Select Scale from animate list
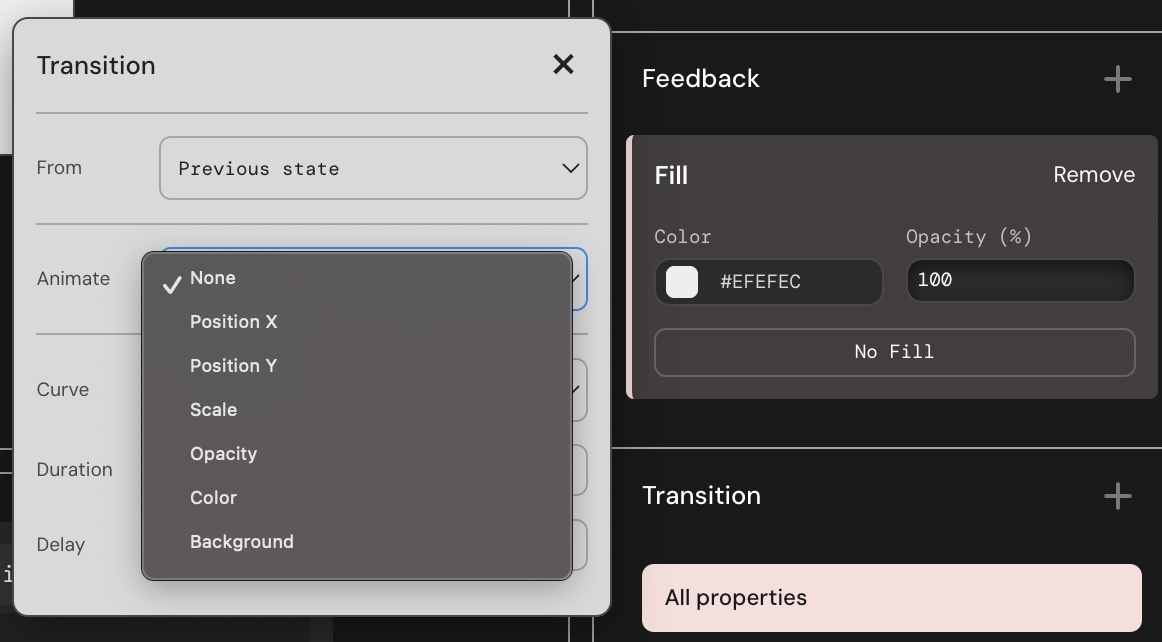Viewport: 1162px width, 642px height. pos(213,410)
